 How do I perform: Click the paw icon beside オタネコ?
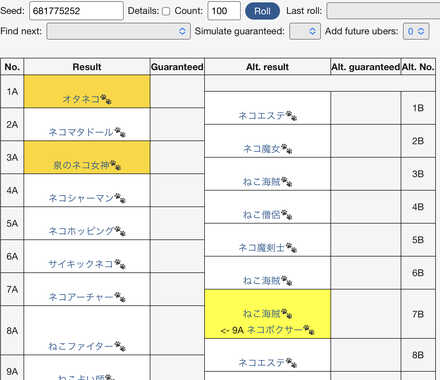click(106, 99)
